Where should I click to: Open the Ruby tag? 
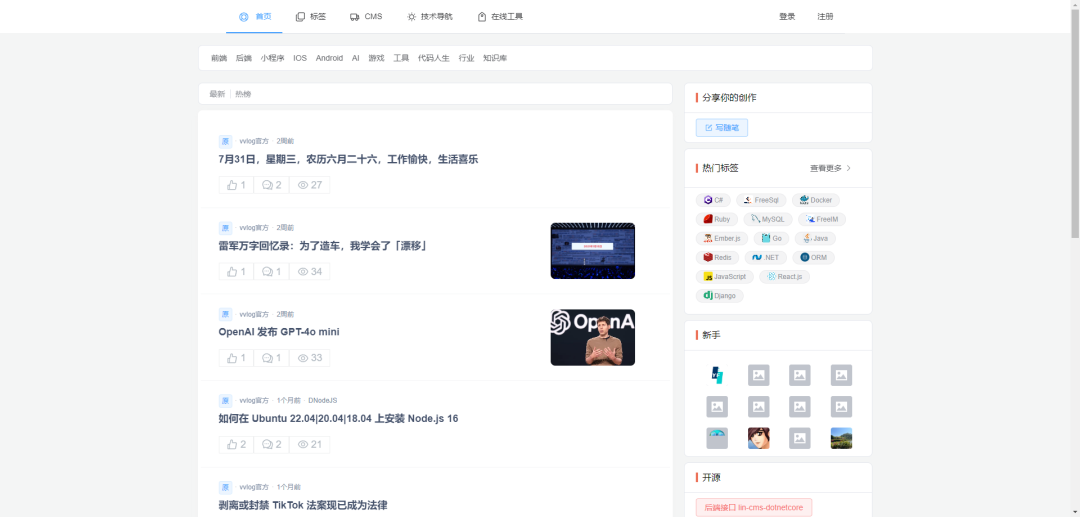(716, 220)
